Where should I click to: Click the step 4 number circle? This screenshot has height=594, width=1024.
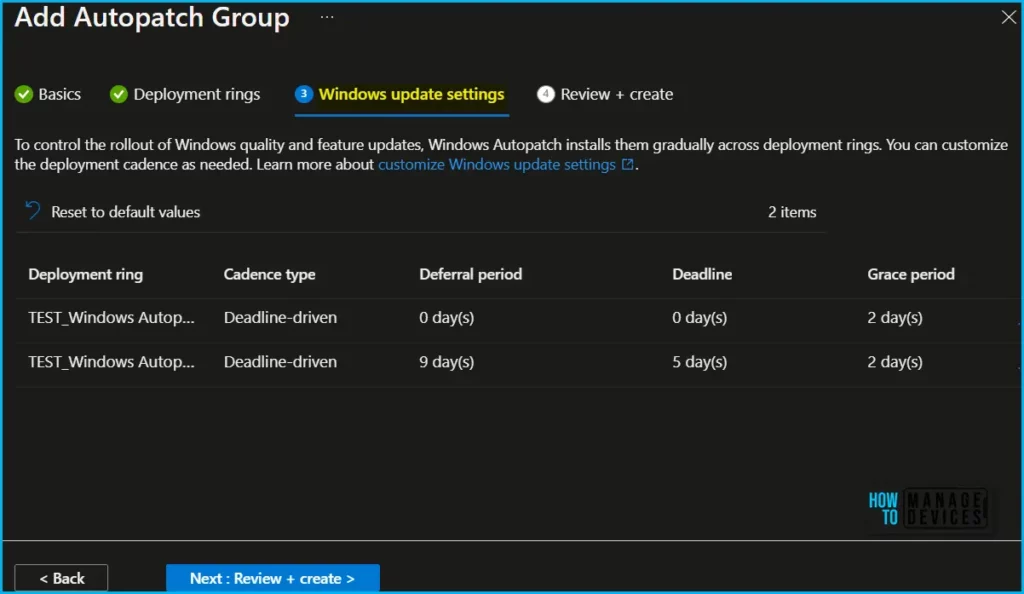click(545, 94)
